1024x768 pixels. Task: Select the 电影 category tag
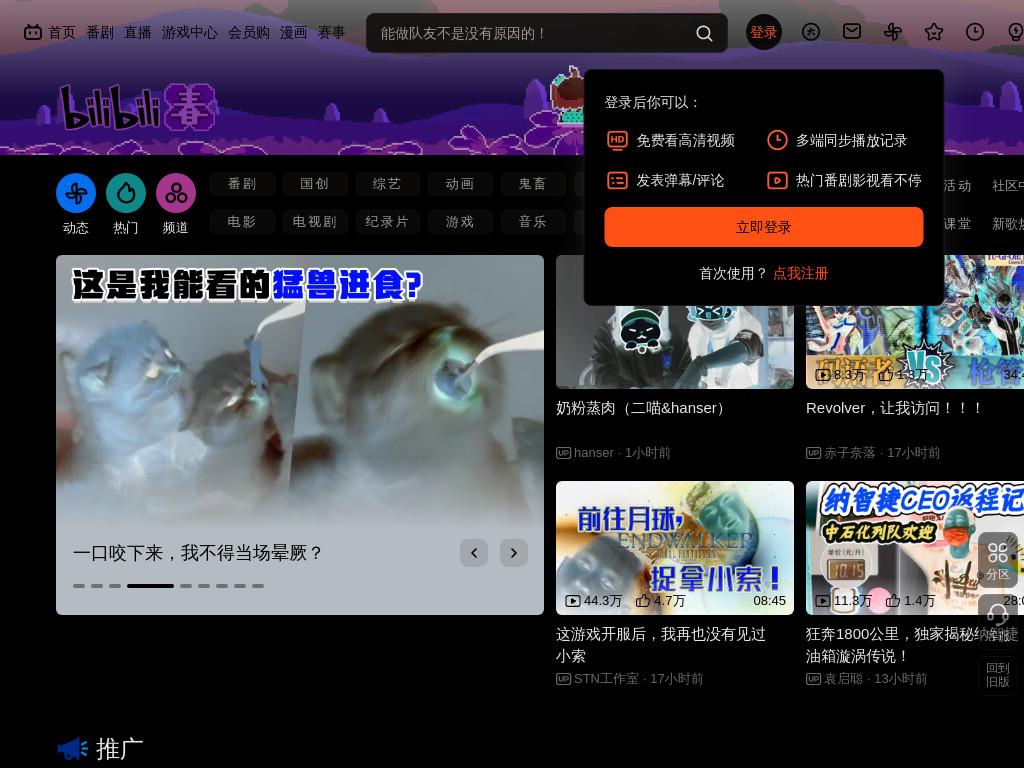242,222
